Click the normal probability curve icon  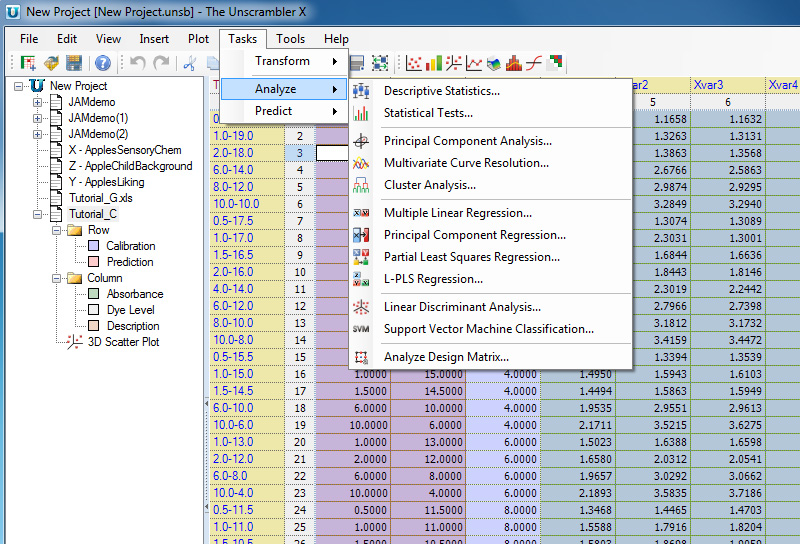click(534, 63)
